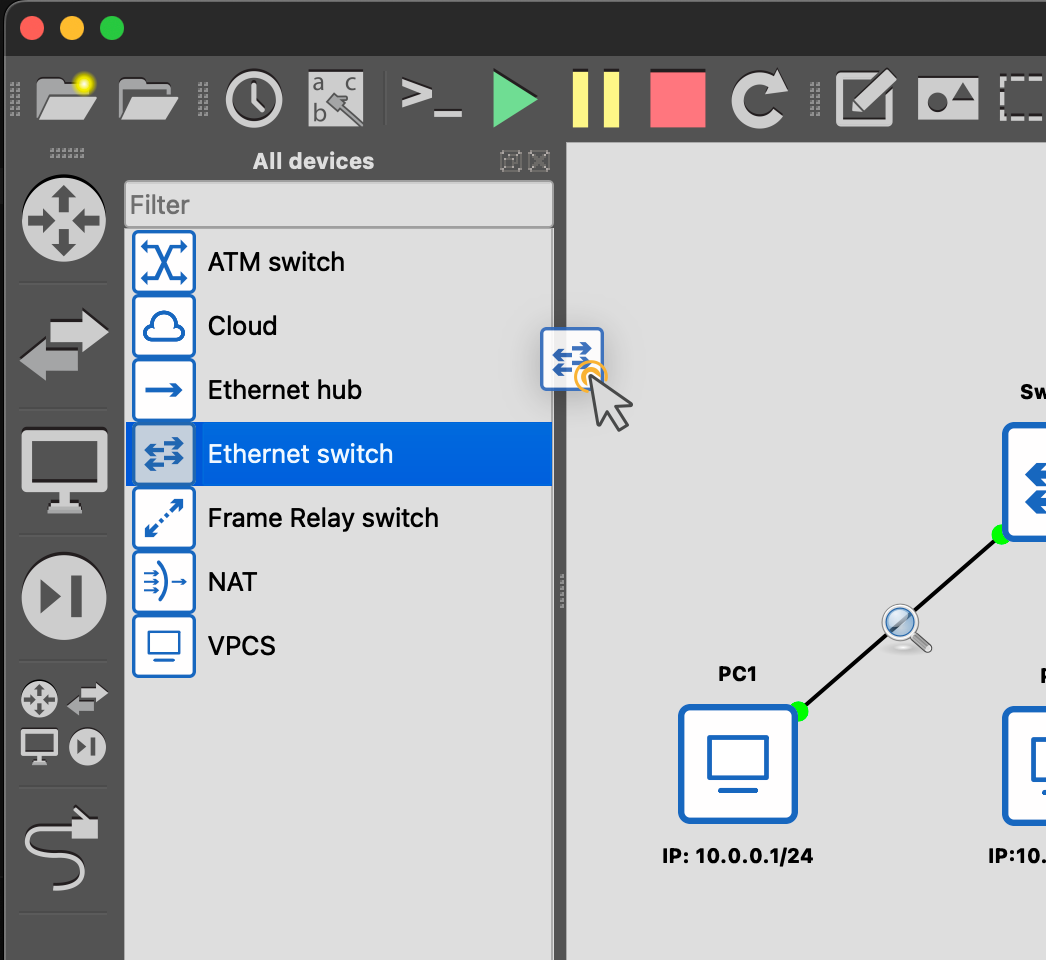
Task: Select NAT in the device list
Action: [232, 582]
